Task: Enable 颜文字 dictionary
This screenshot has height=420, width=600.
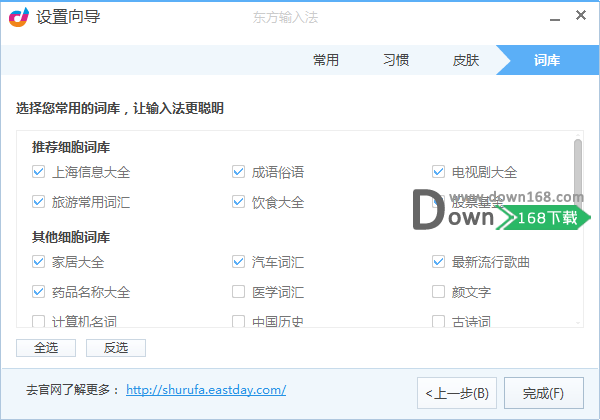Action: point(439,292)
